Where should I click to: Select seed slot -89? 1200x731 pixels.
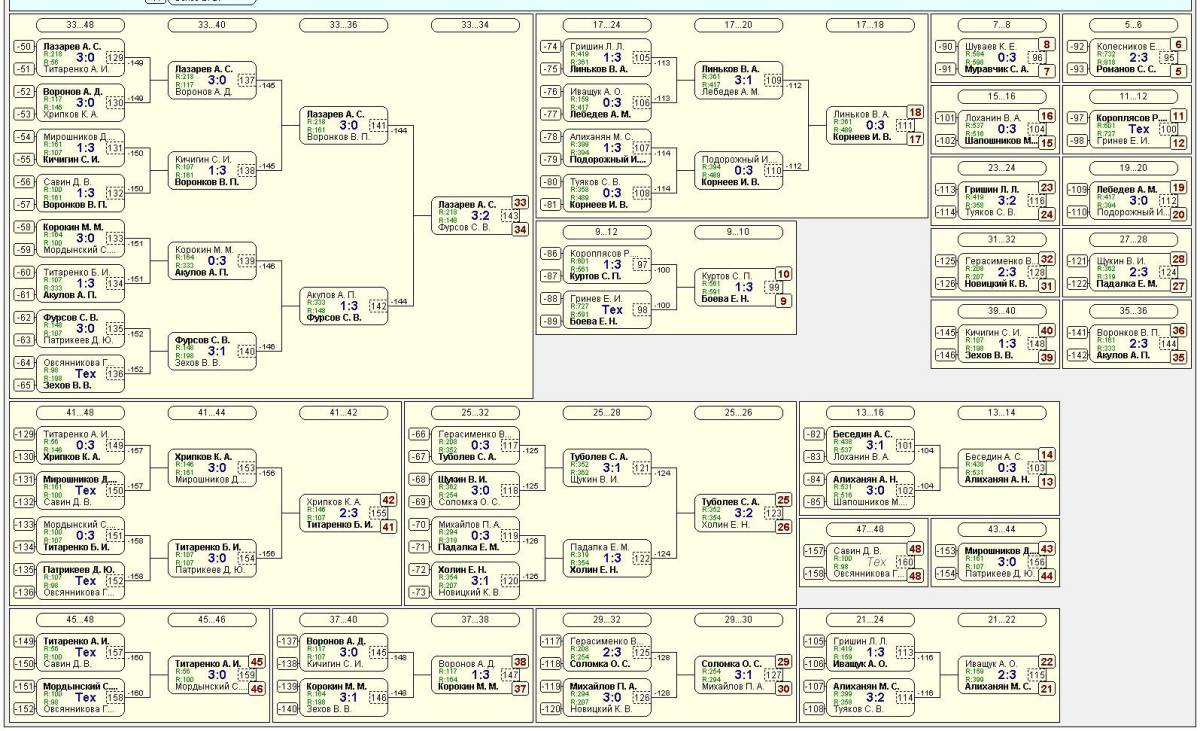coord(551,321)
